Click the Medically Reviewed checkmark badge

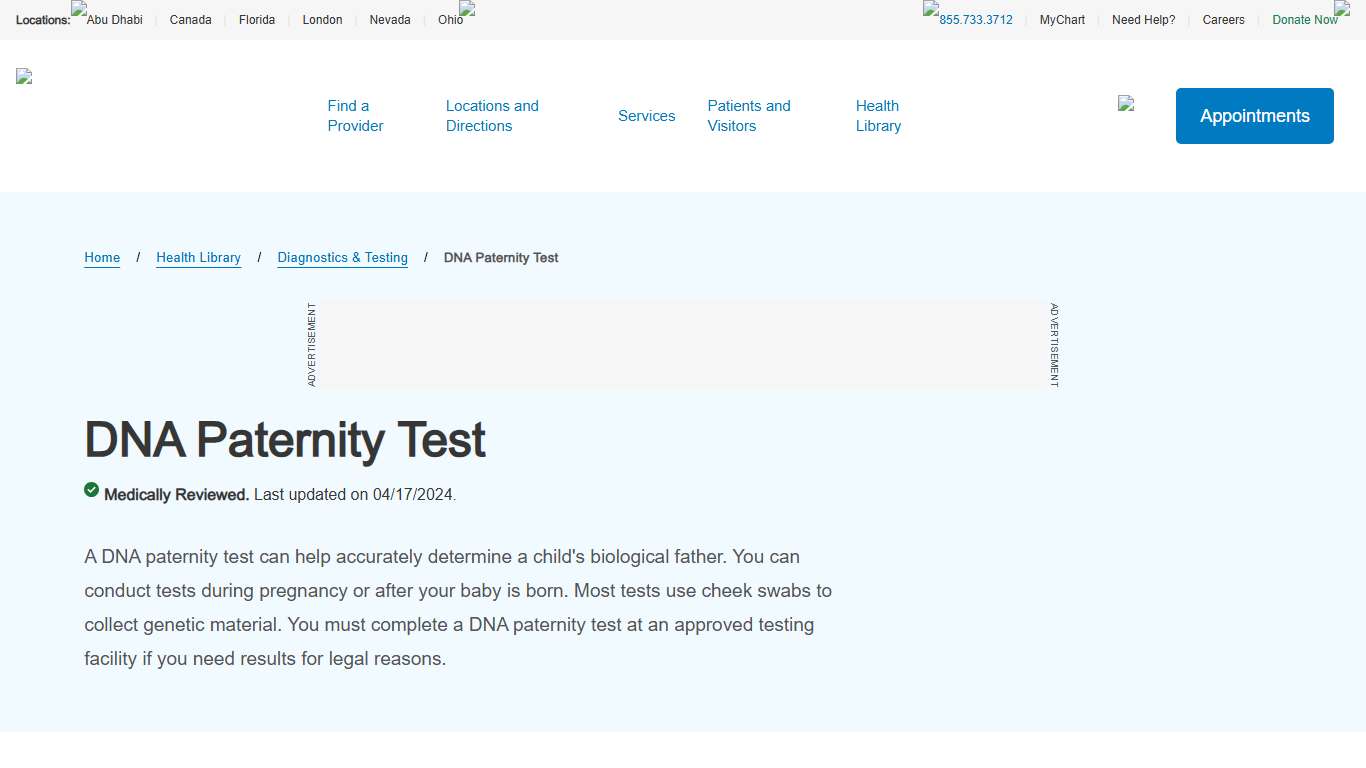pos(91,490)
